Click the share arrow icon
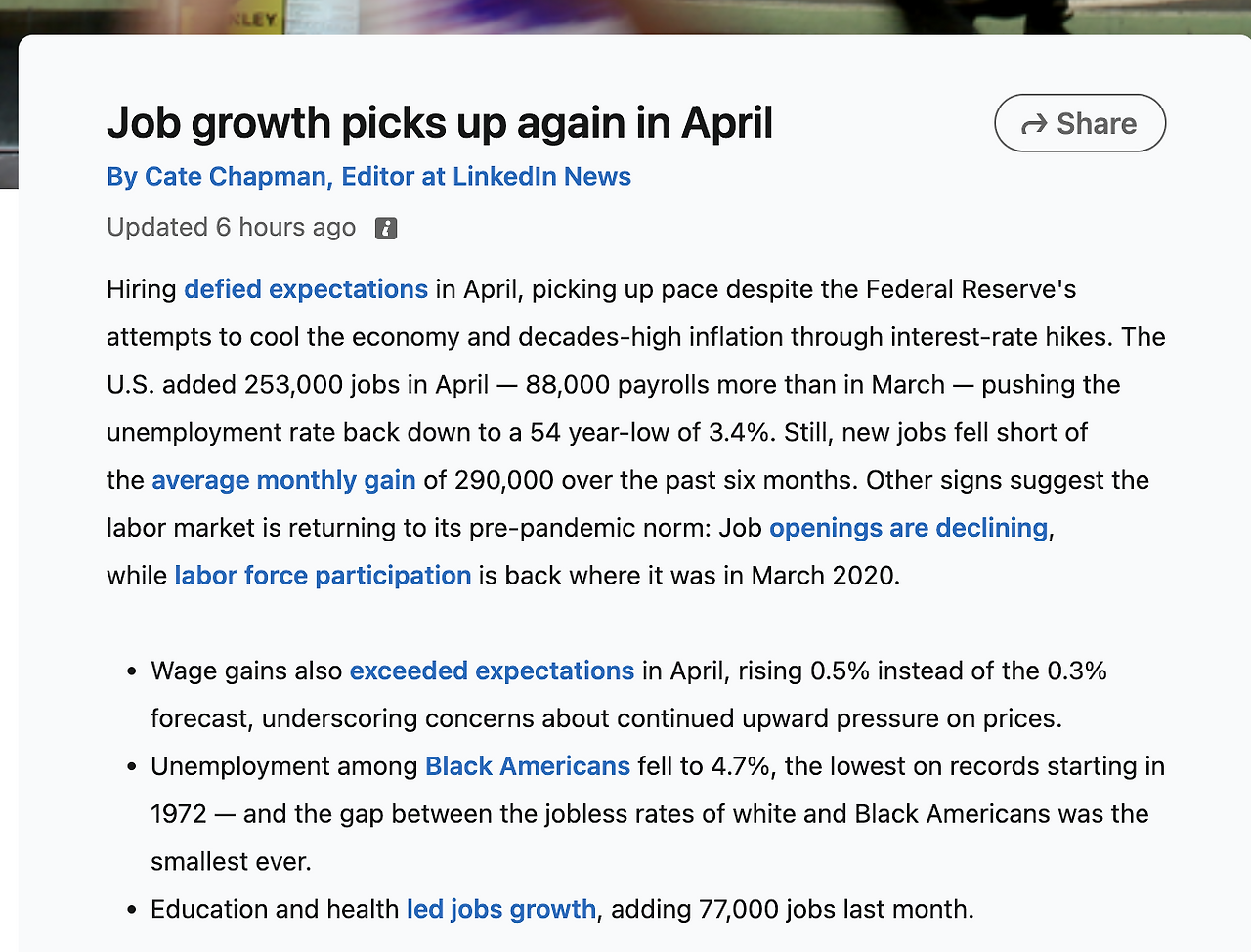 click(1034, 124)
